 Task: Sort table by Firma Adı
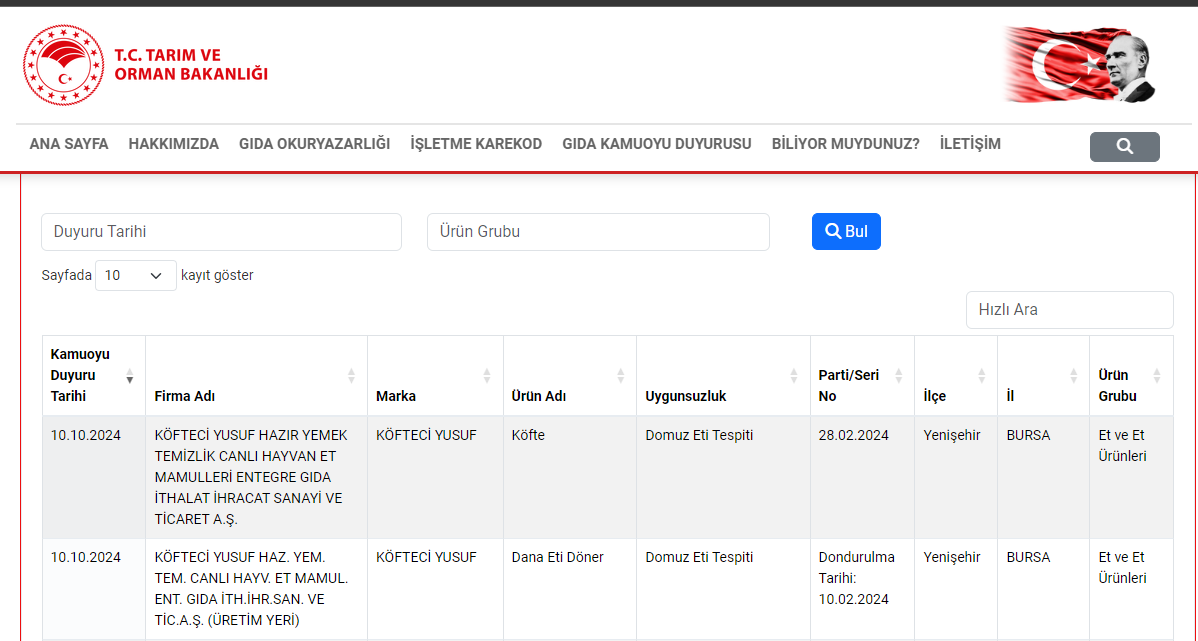click(x=256, y=375)
